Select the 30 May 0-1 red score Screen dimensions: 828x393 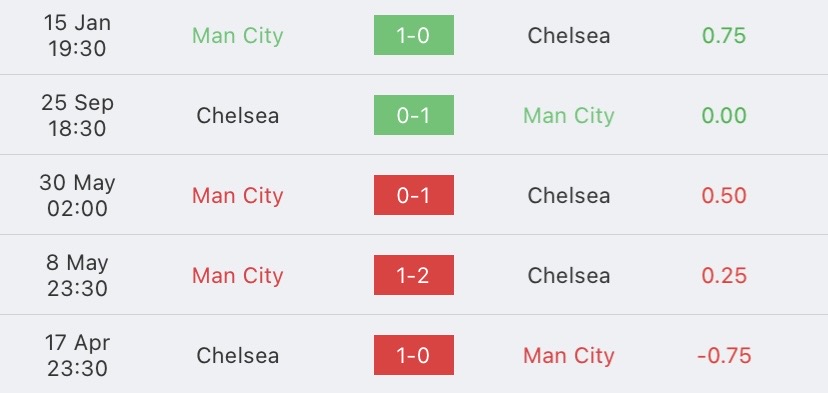coord(413,195)
